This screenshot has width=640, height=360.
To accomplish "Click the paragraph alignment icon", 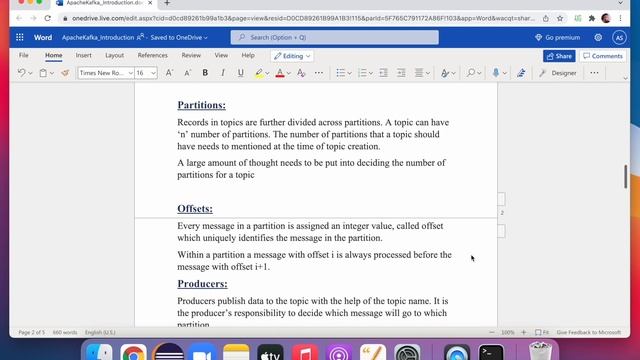I will tap(419, 73).
